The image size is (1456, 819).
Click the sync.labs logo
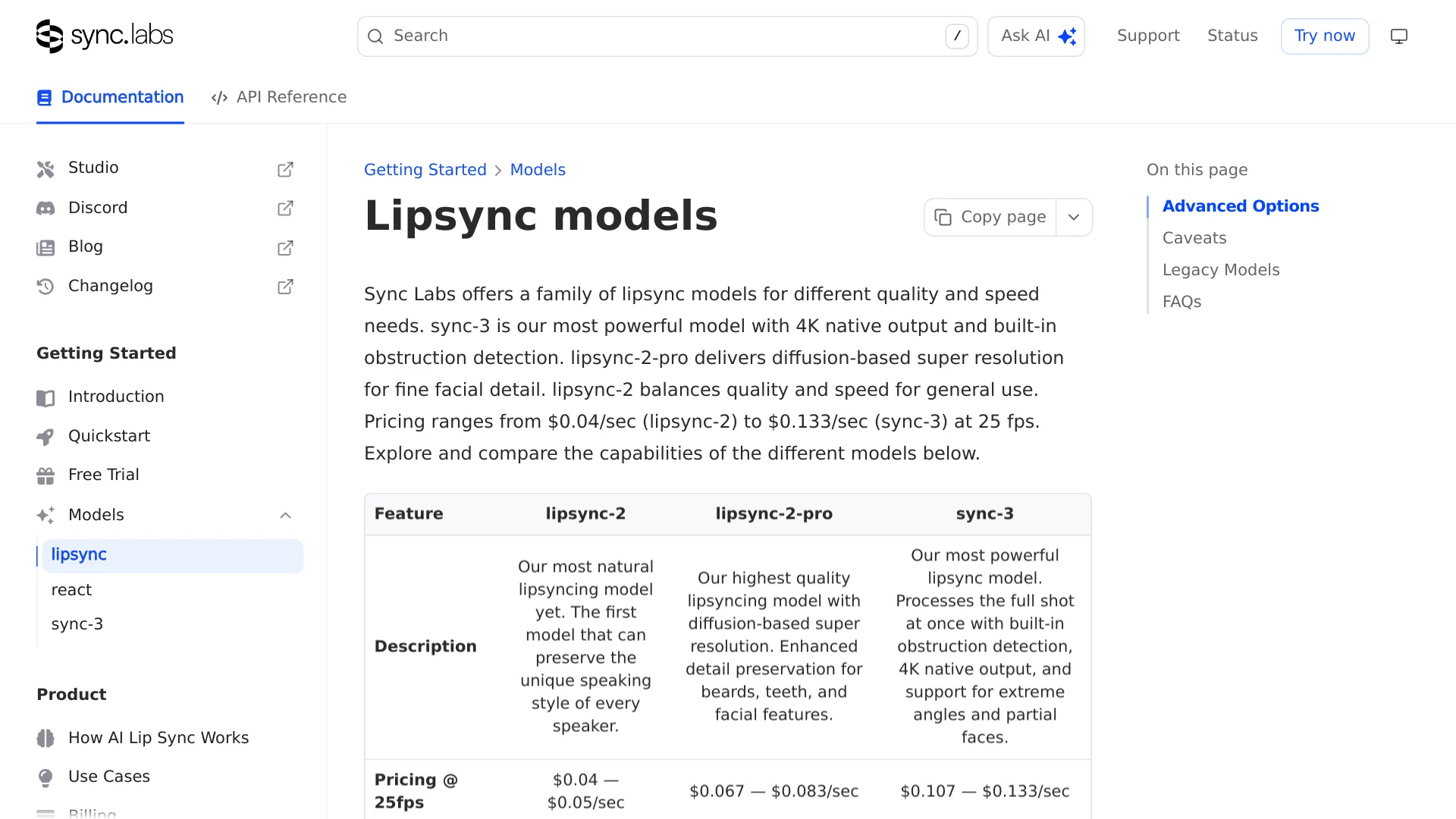click(105, 36)
